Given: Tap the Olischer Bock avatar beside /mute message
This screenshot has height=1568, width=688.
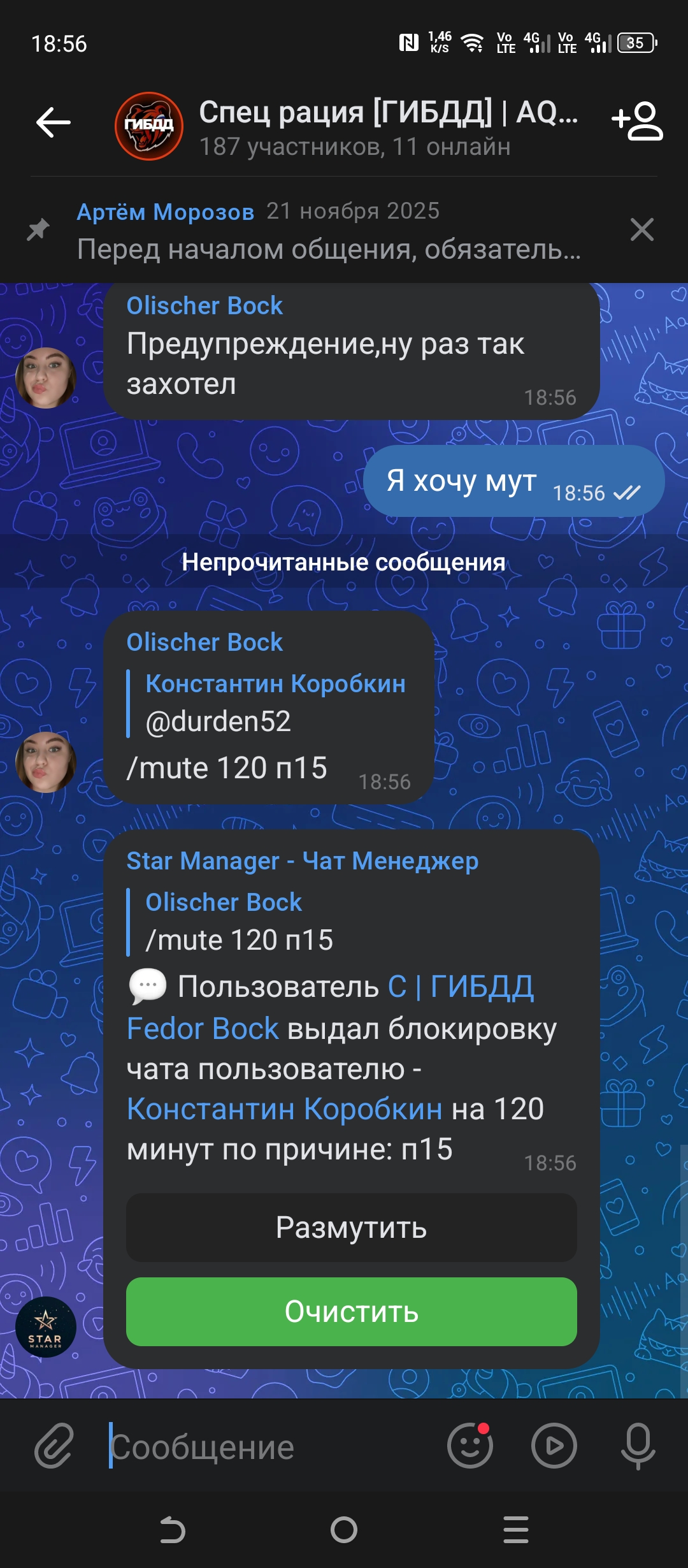Looking at the screenshot, I should point(46,762).
